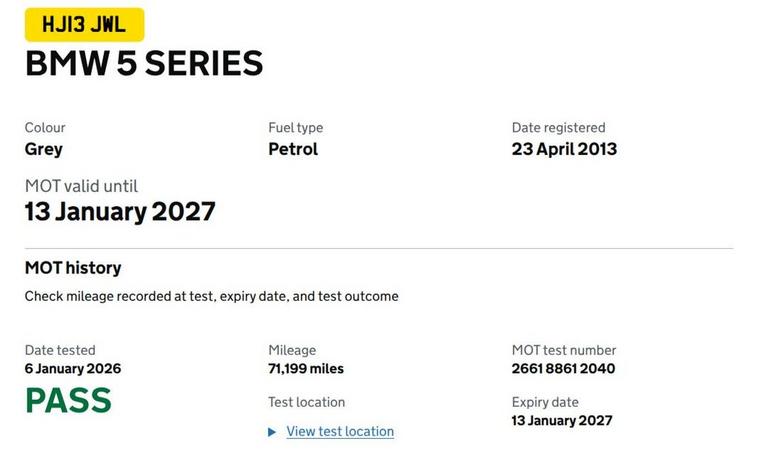
Task: Select the 23 April 2013 registration date
Action: click(x=564, y=149)
